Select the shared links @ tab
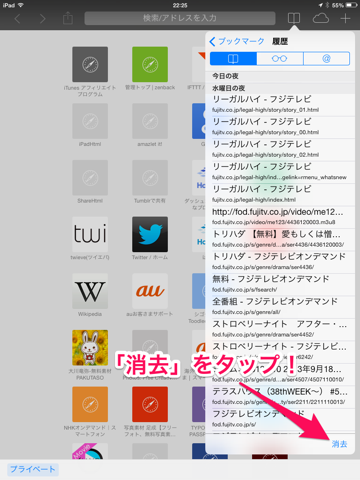 [x=326, y=59]
